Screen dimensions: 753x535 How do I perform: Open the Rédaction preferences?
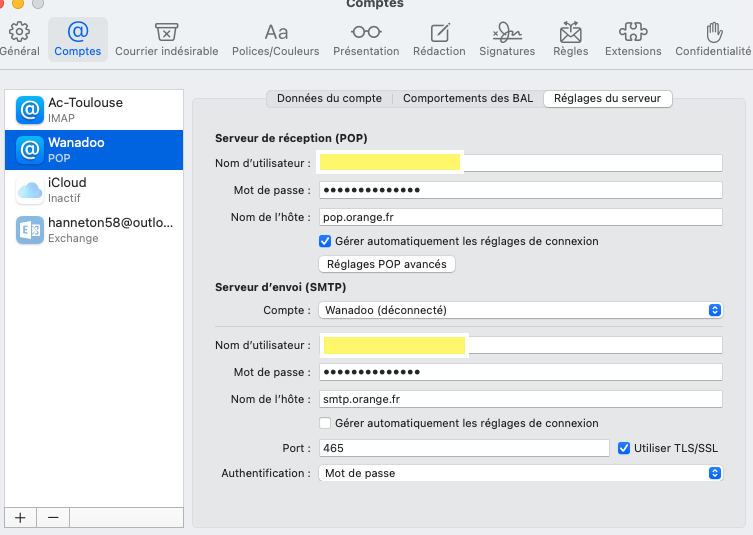[x=439, y=39]
